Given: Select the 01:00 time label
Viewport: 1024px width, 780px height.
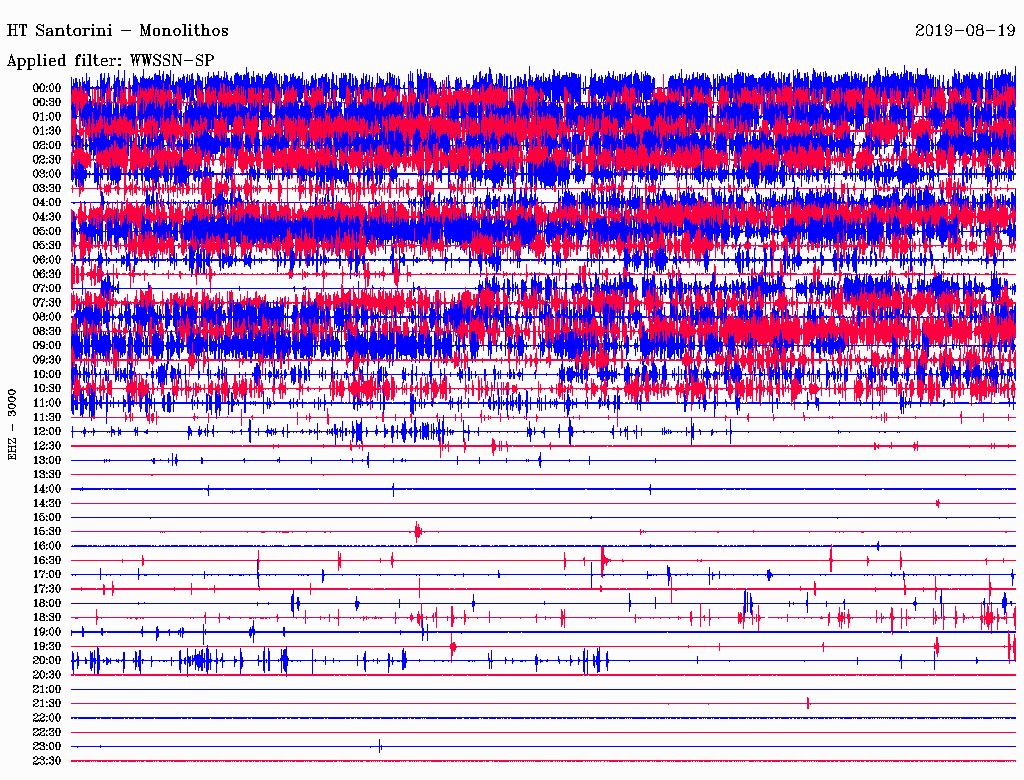Looking at the screenshot, I should click(47, 117).
